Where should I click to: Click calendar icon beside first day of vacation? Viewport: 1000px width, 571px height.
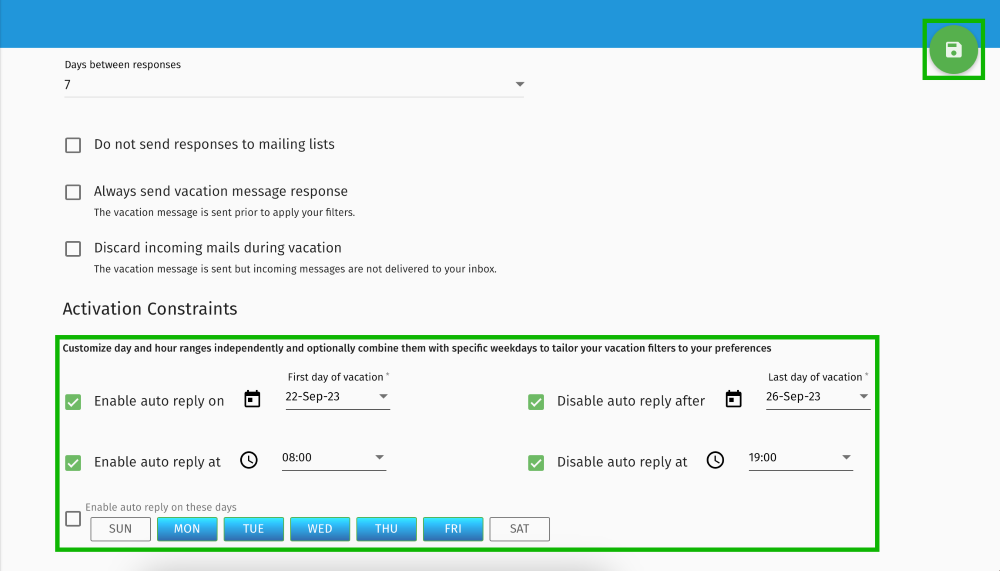coord(252,400)
